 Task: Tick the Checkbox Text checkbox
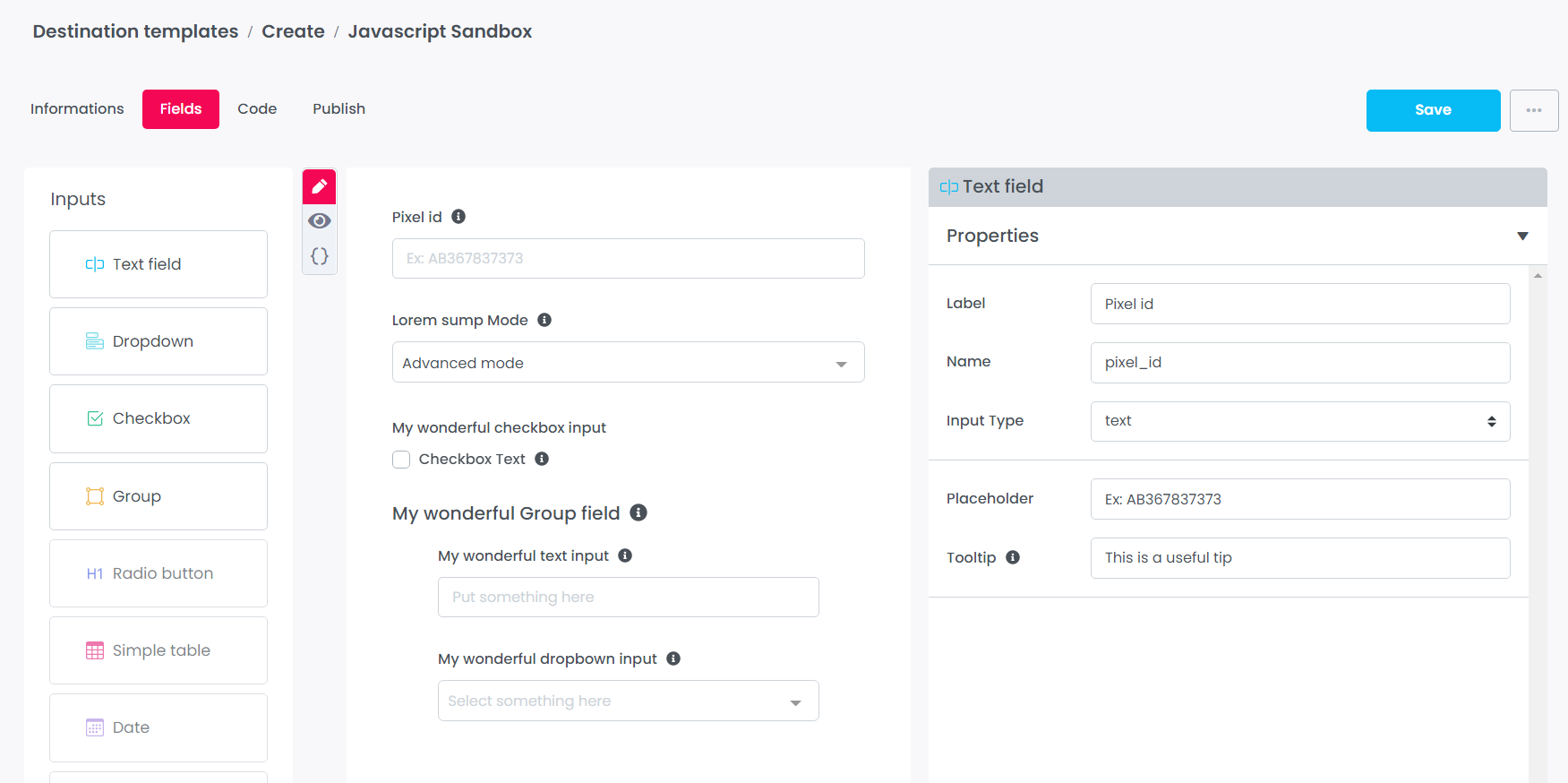click(x=401, y=460)
